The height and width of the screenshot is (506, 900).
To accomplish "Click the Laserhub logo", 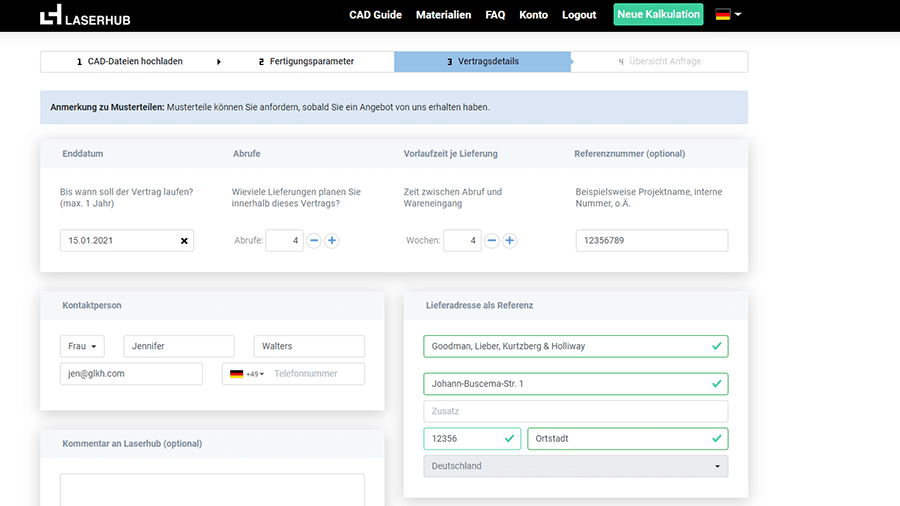I will coord(85,15).
